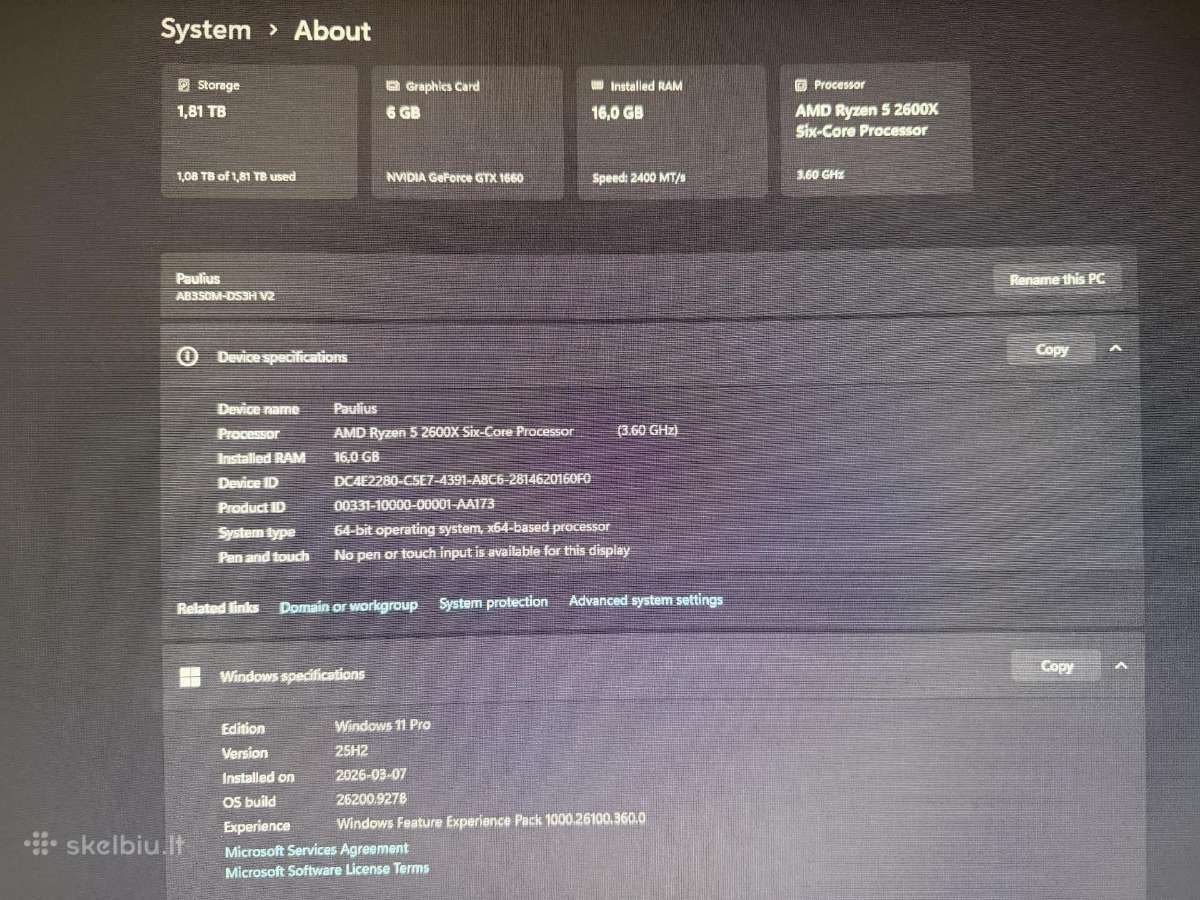
Task: Click the Installed RAM value 16,0 GB in specifications
Action: (356, 456)
